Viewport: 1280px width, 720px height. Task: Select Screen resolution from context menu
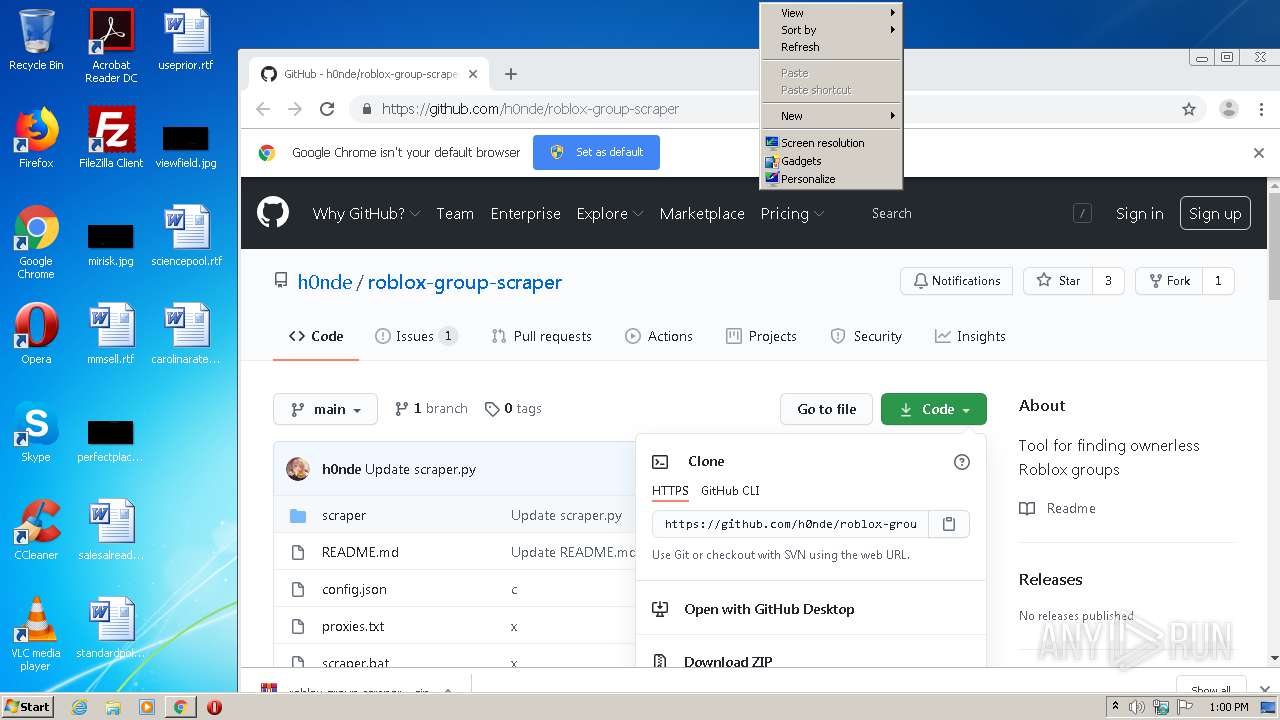(831, 143)
